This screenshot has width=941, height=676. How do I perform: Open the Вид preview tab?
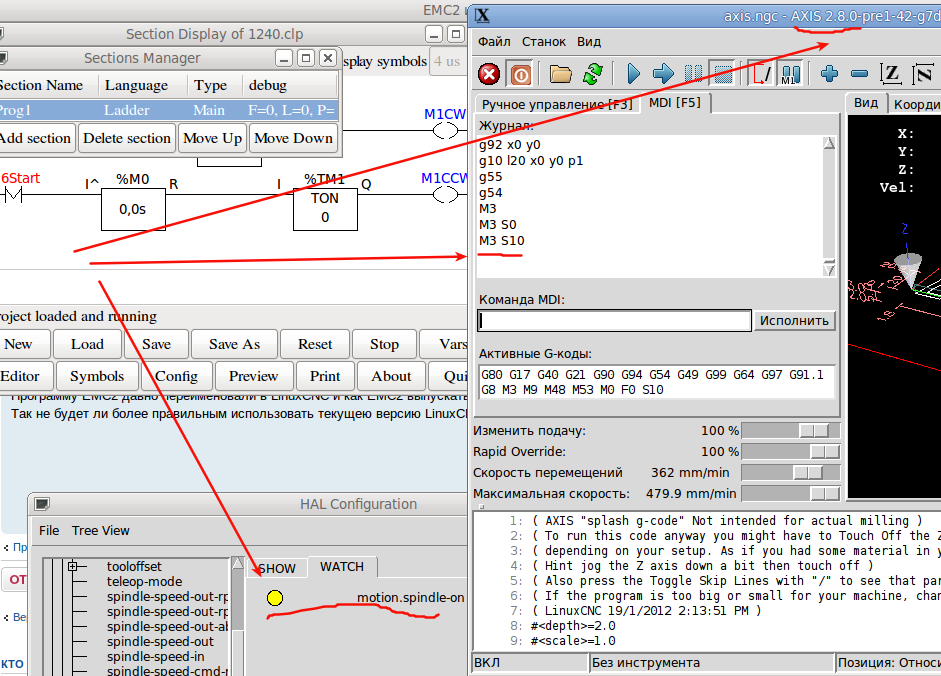[x=866, y=103]
